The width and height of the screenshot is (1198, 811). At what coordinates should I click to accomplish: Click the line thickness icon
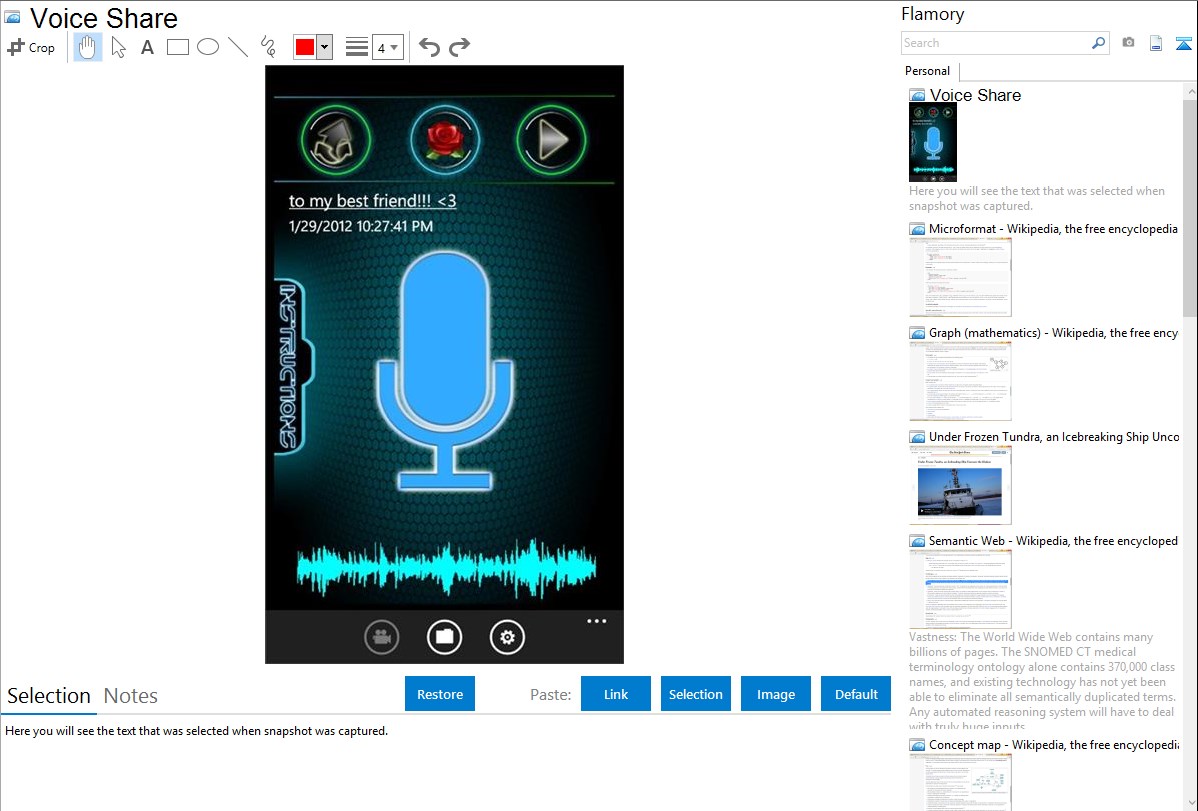coord(356,47)
